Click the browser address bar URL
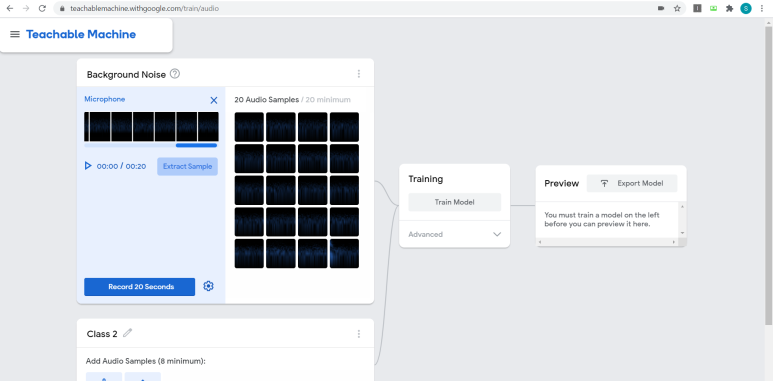Screen dimensions: 773x381 coord(144,8)
